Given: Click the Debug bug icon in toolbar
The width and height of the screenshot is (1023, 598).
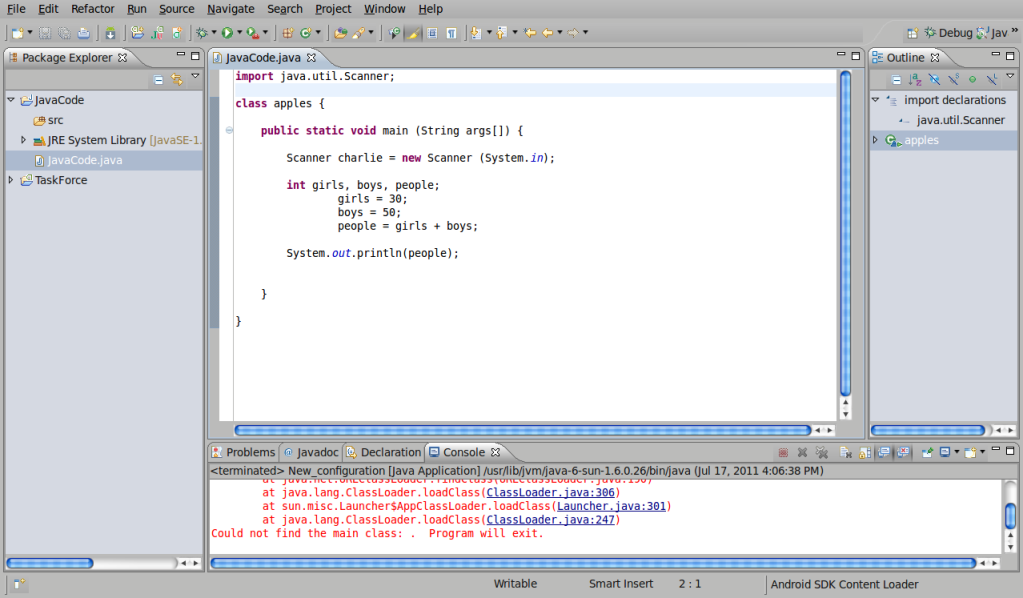Looking at the screenshot, I should coord(201,33).
